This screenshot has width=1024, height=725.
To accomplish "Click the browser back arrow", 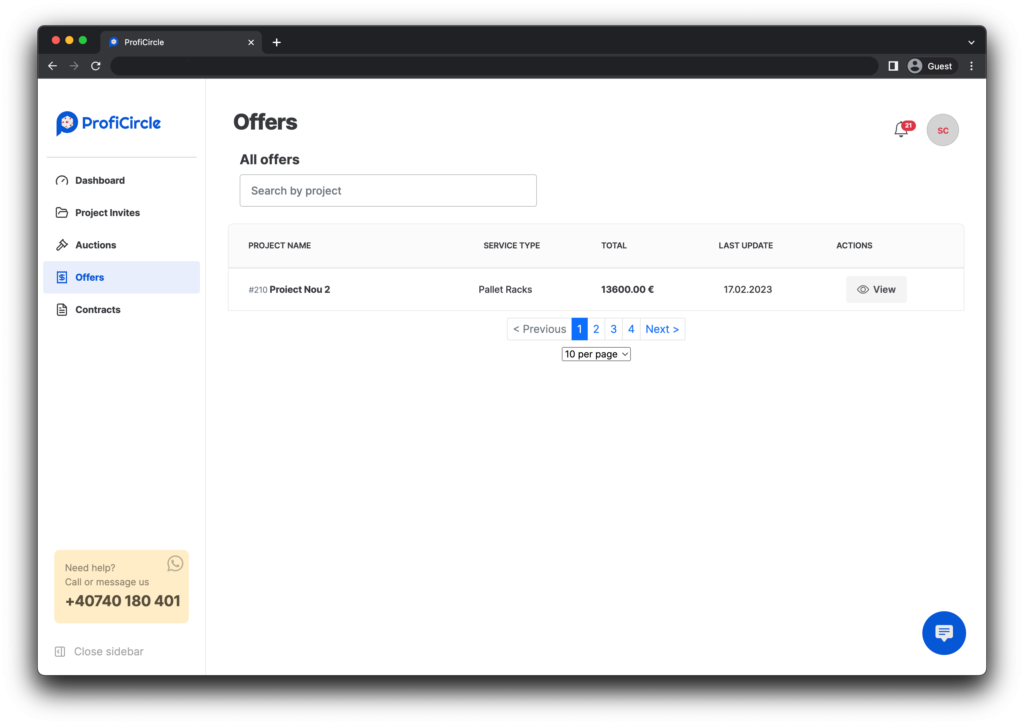I will (52, 66).
